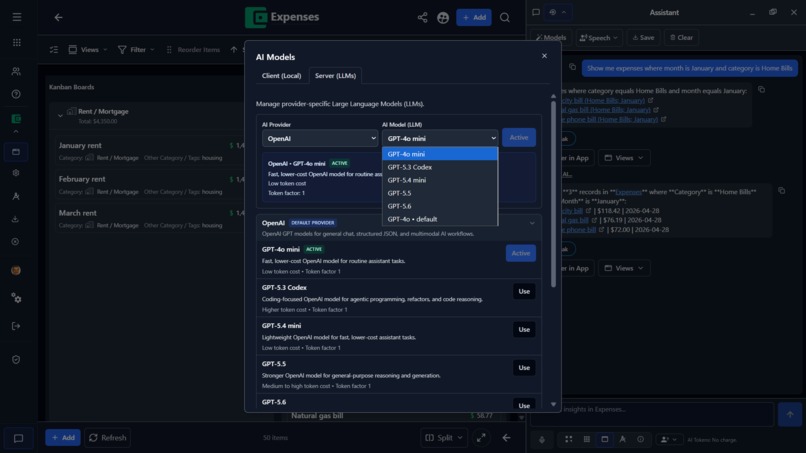Go back with the header arrow

[58, 17]
